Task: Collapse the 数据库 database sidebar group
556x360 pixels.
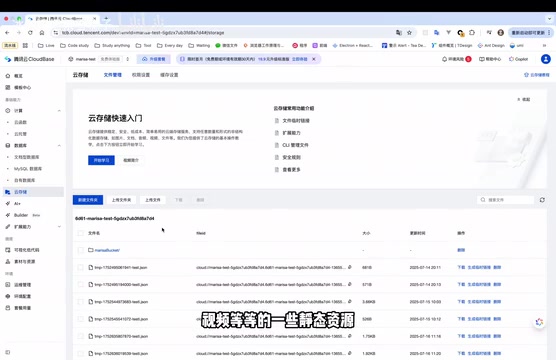Action: coord(59,145)
